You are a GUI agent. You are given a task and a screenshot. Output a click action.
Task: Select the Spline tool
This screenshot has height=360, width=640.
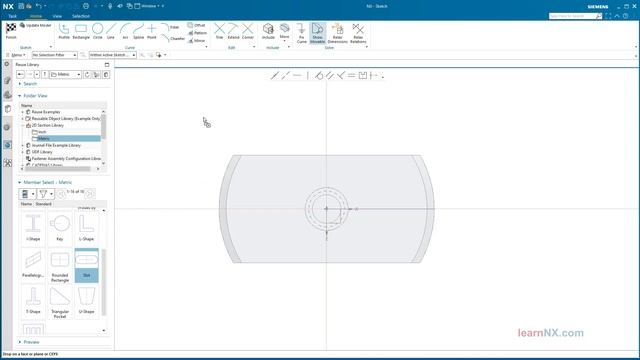click(138, 31)
